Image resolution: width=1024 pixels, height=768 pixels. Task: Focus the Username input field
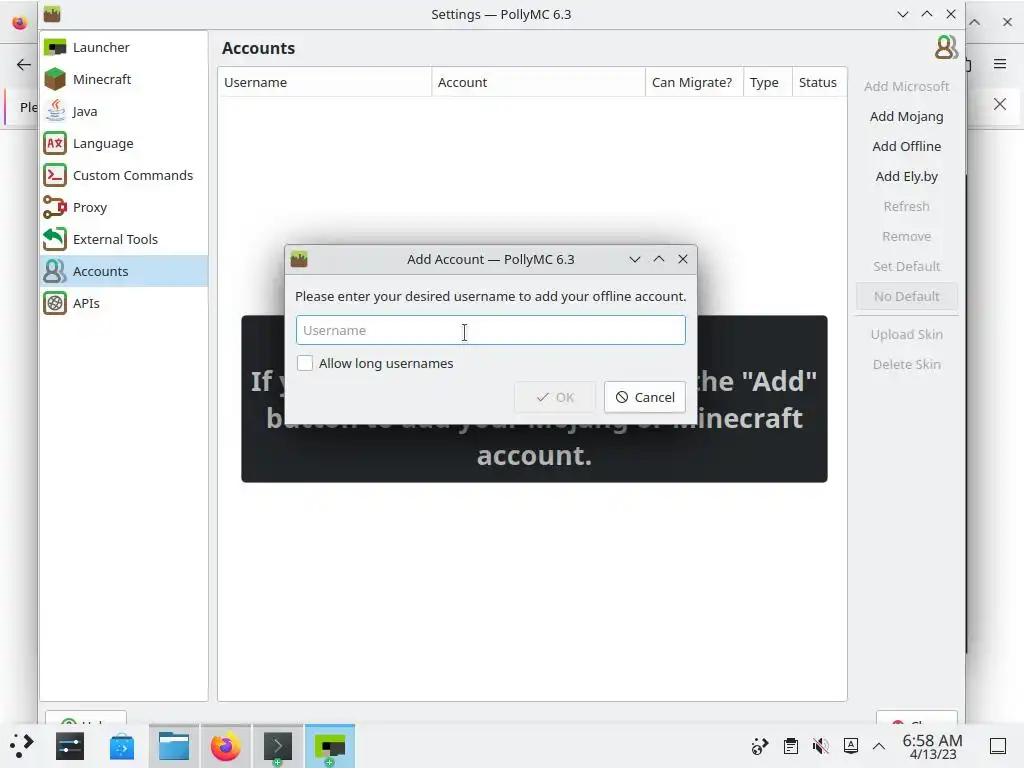490,330
